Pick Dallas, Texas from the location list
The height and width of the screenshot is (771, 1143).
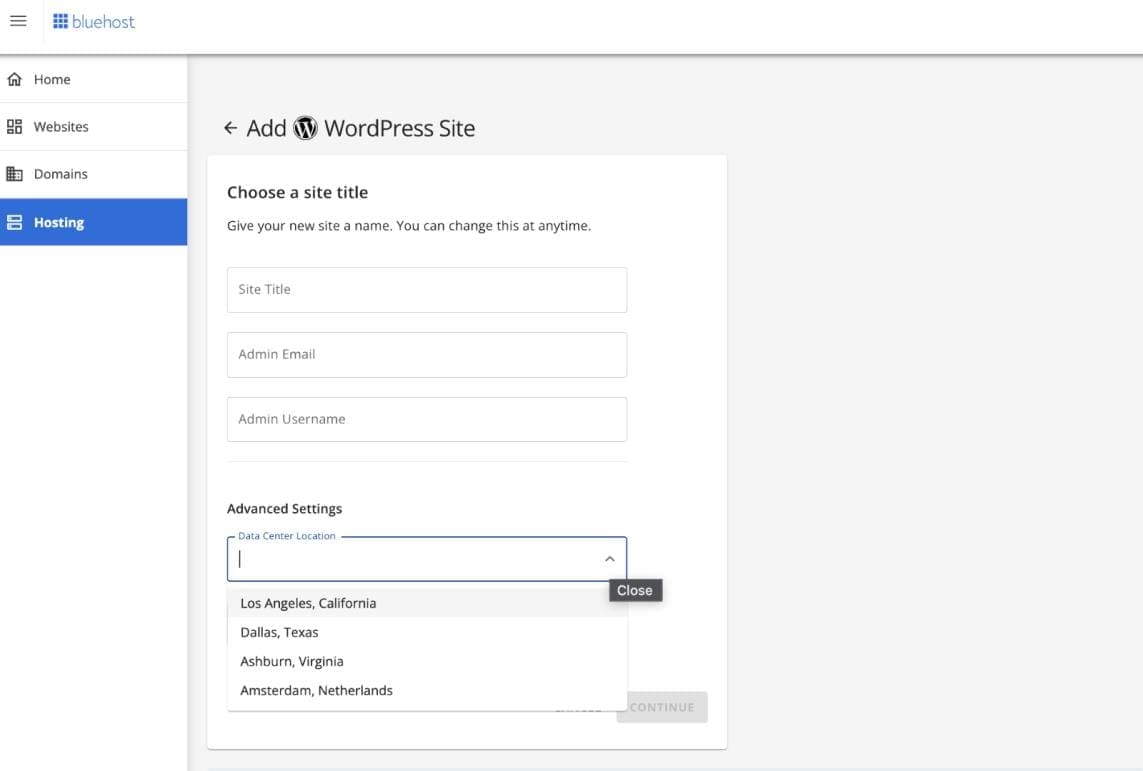click(x=278, y=632)
